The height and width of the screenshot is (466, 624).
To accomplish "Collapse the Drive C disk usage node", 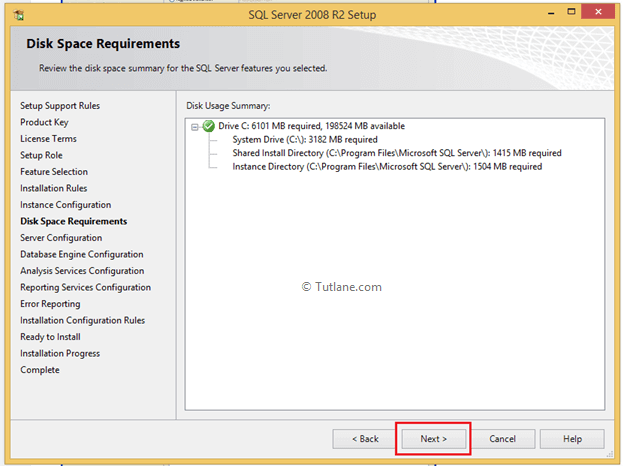I will tap(195, 127).
